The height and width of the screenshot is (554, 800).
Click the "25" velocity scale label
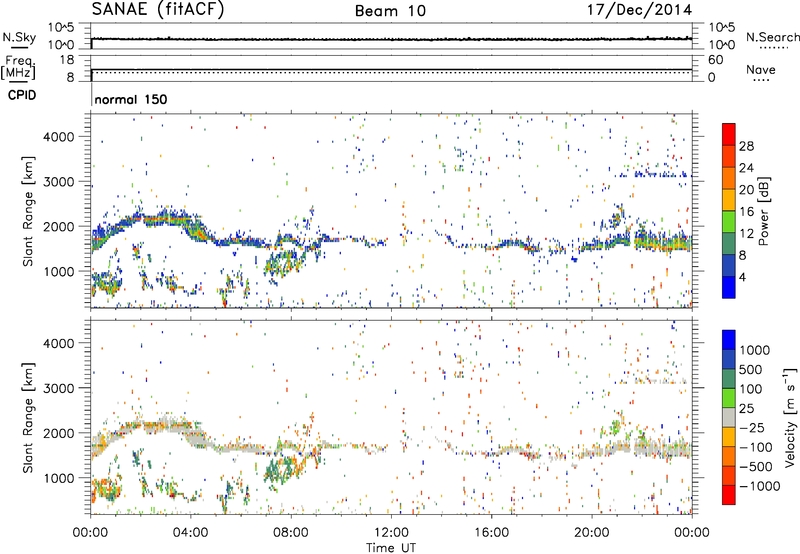[x=746, y=409]
